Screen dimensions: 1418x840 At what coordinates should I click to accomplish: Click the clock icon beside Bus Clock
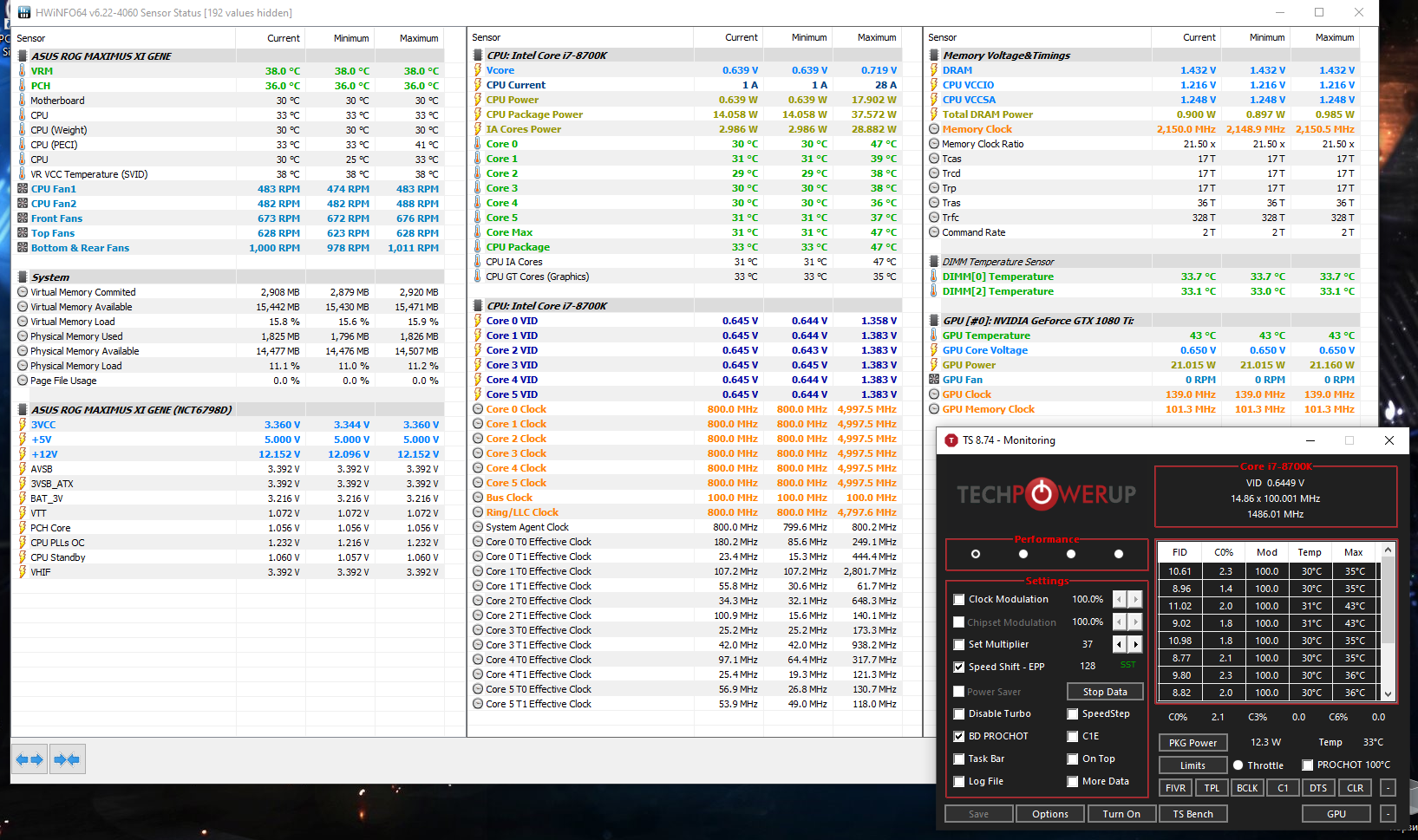(478, 498)
